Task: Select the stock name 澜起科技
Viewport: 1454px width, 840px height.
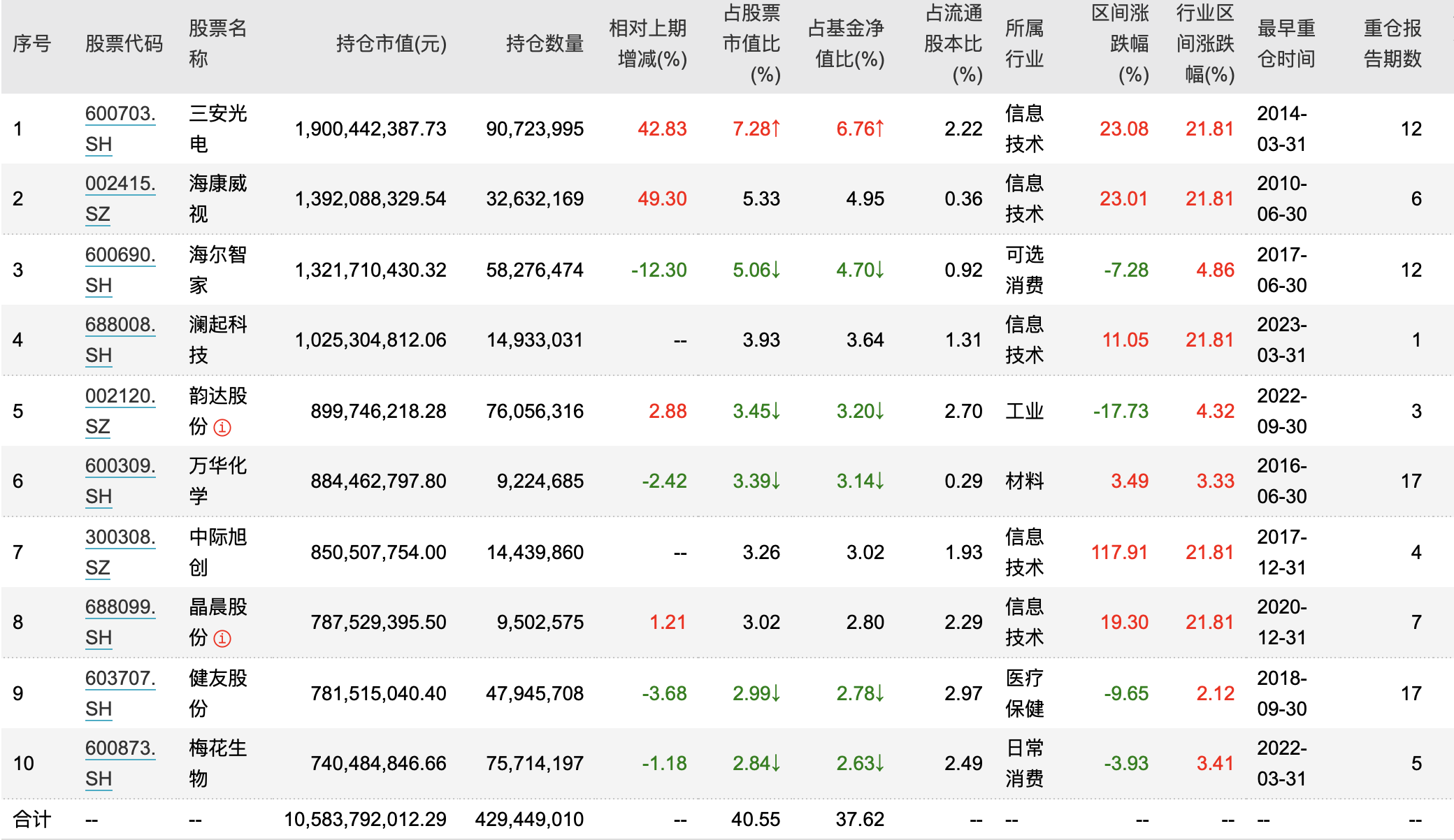Action: [218, 340]
